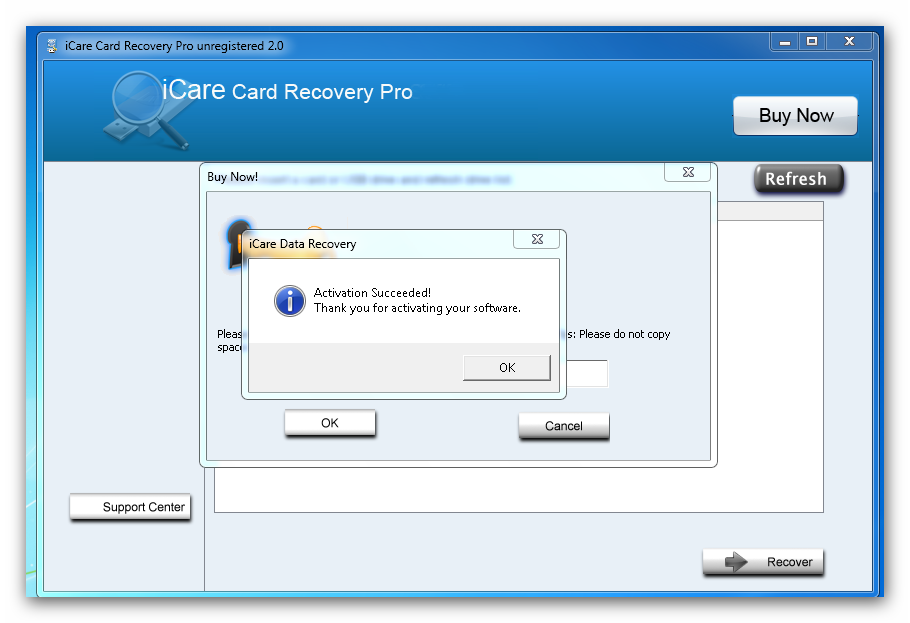Click the iCare magnifier logo icon
This screenshot has width=910, height=623.
[x=145, y=110]
